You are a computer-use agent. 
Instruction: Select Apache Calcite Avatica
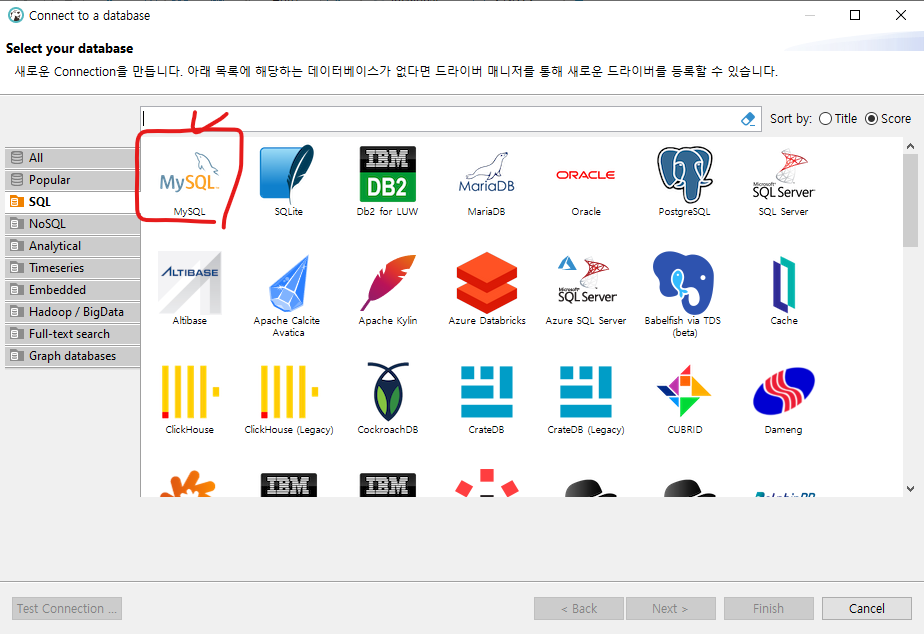point(288,283)
